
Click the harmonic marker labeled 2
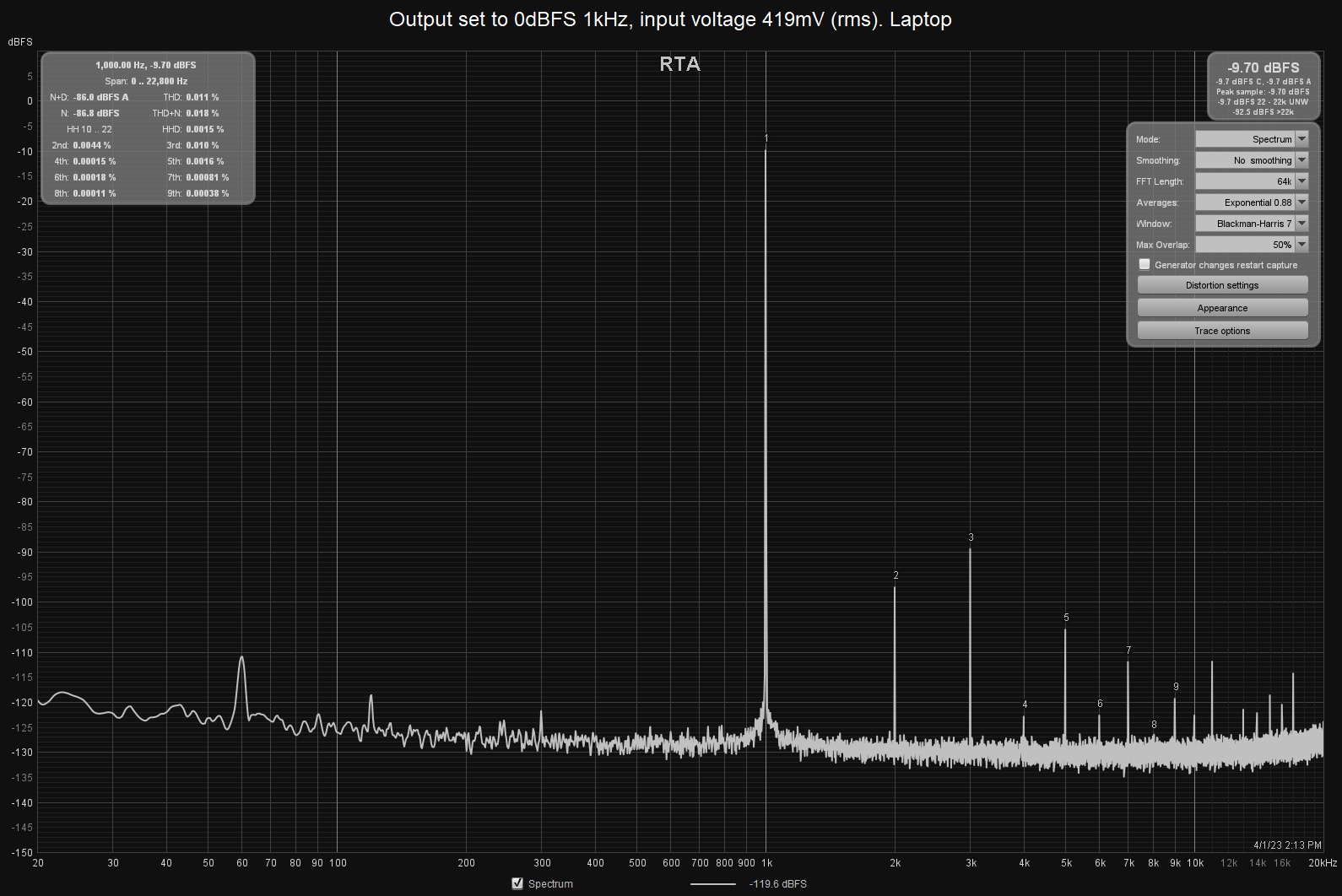896,575
